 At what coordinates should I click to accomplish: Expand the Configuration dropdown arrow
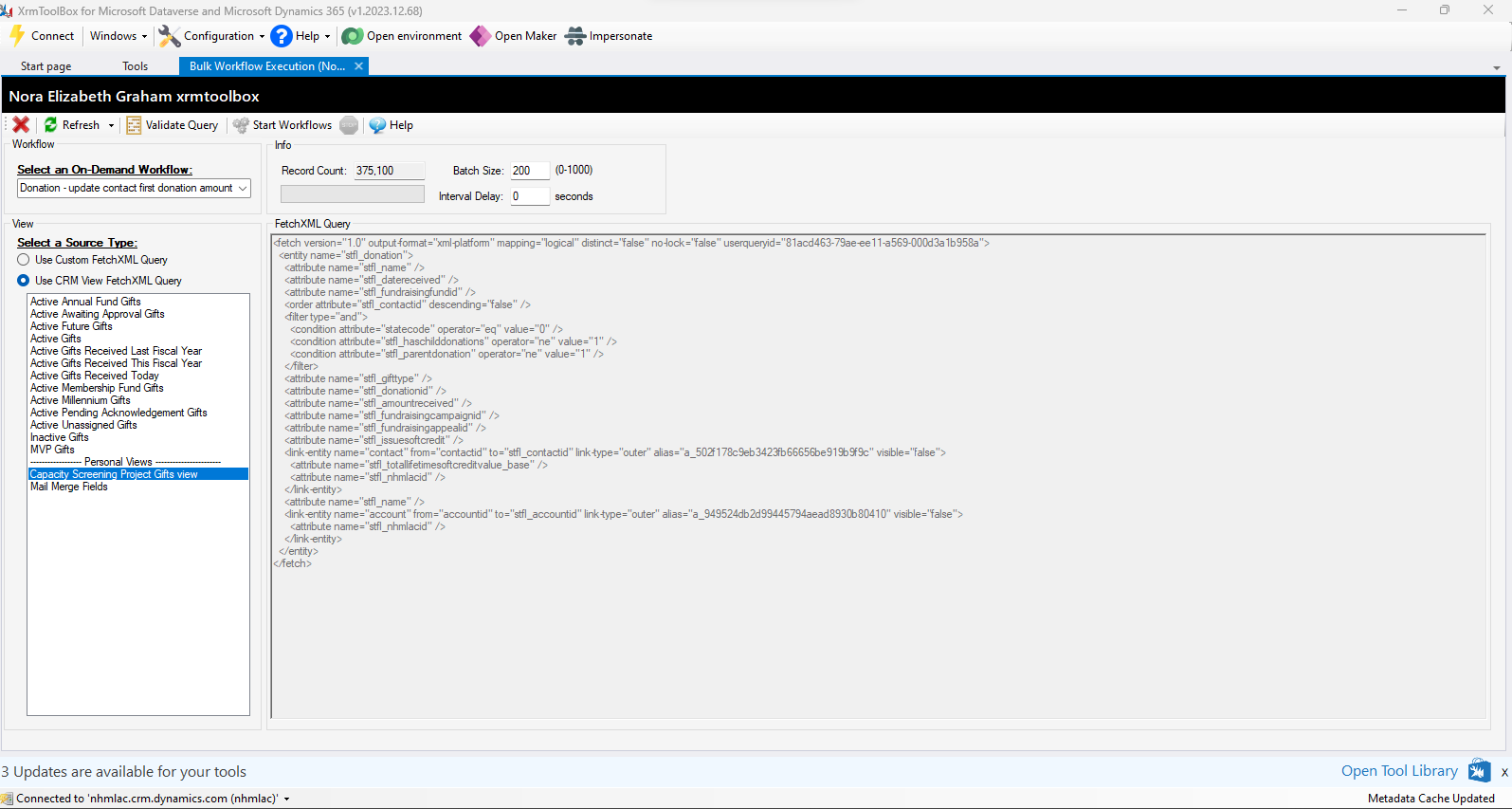tap(262, 36)
